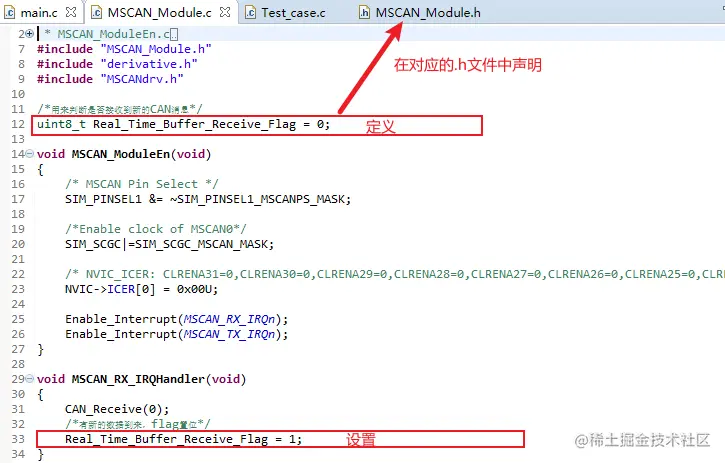Image resolution: width=725 pixels, height=463 pixels.
Task: Close the MSCAN_Module.c tab
Action: (x=225, y=12)
